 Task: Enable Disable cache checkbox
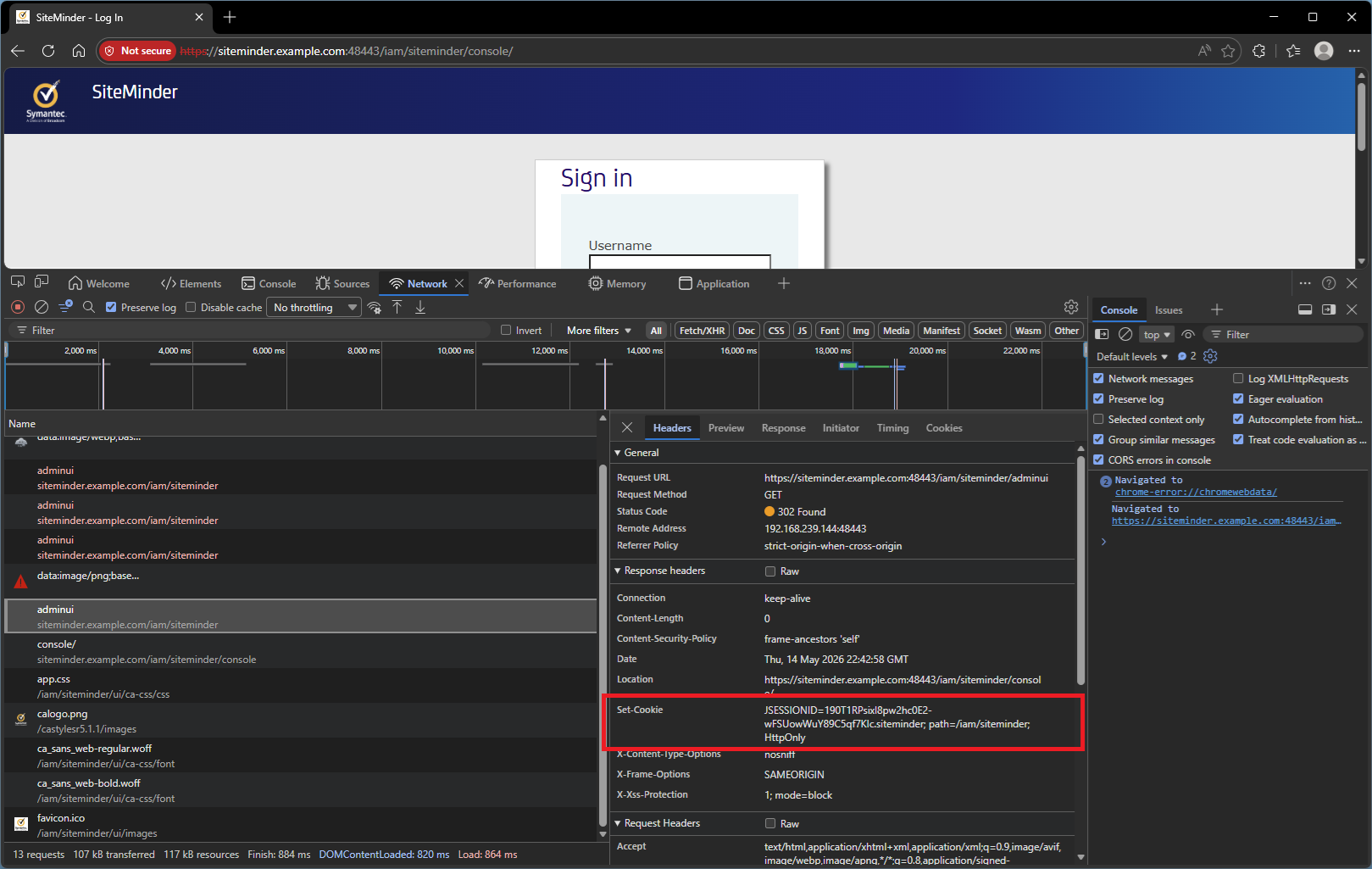[x=191, y=307]
